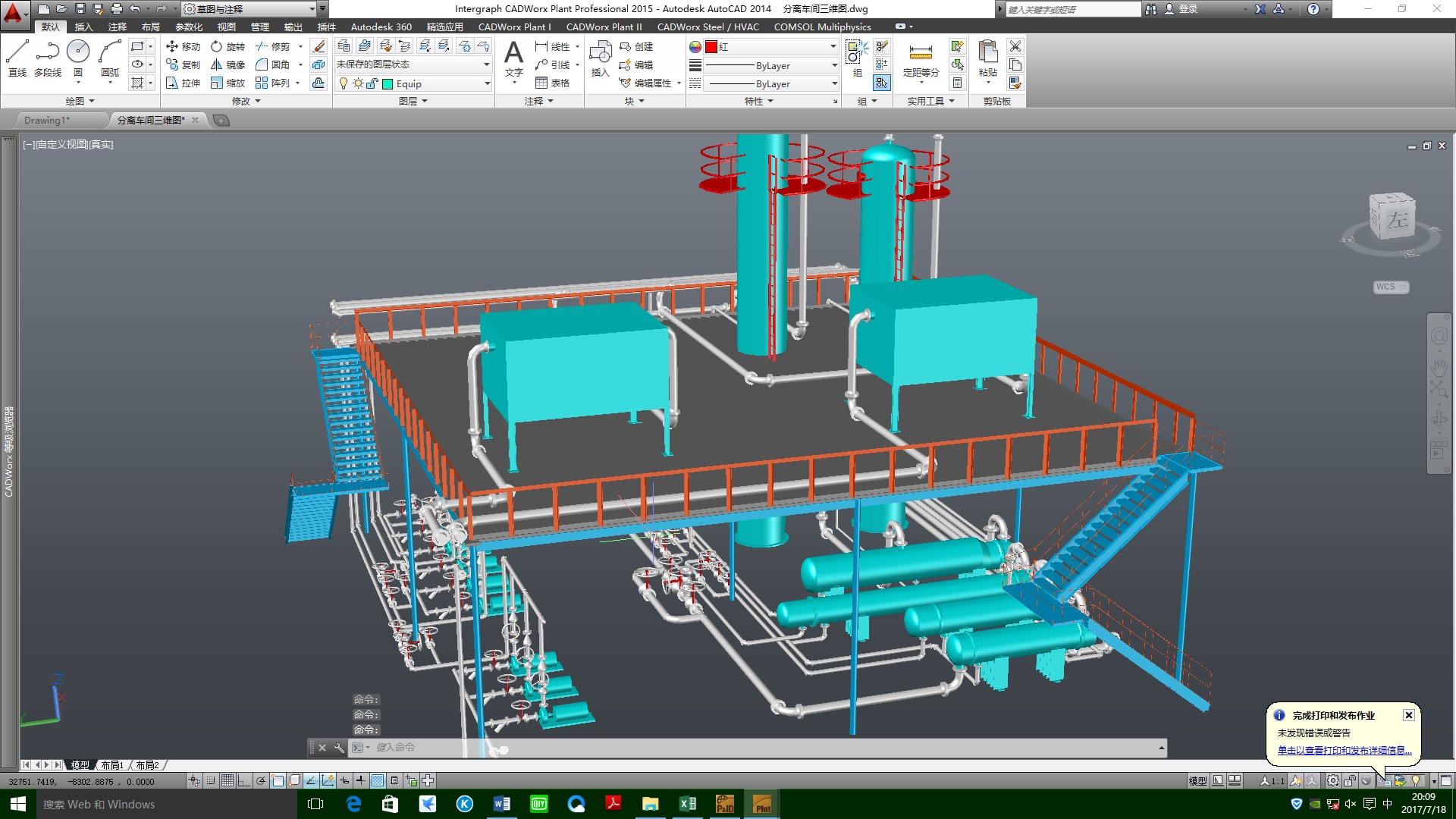Click the ViewCube left (左) face
This screenshot has height=819, width=1456.
click(x=1395, y=219)
